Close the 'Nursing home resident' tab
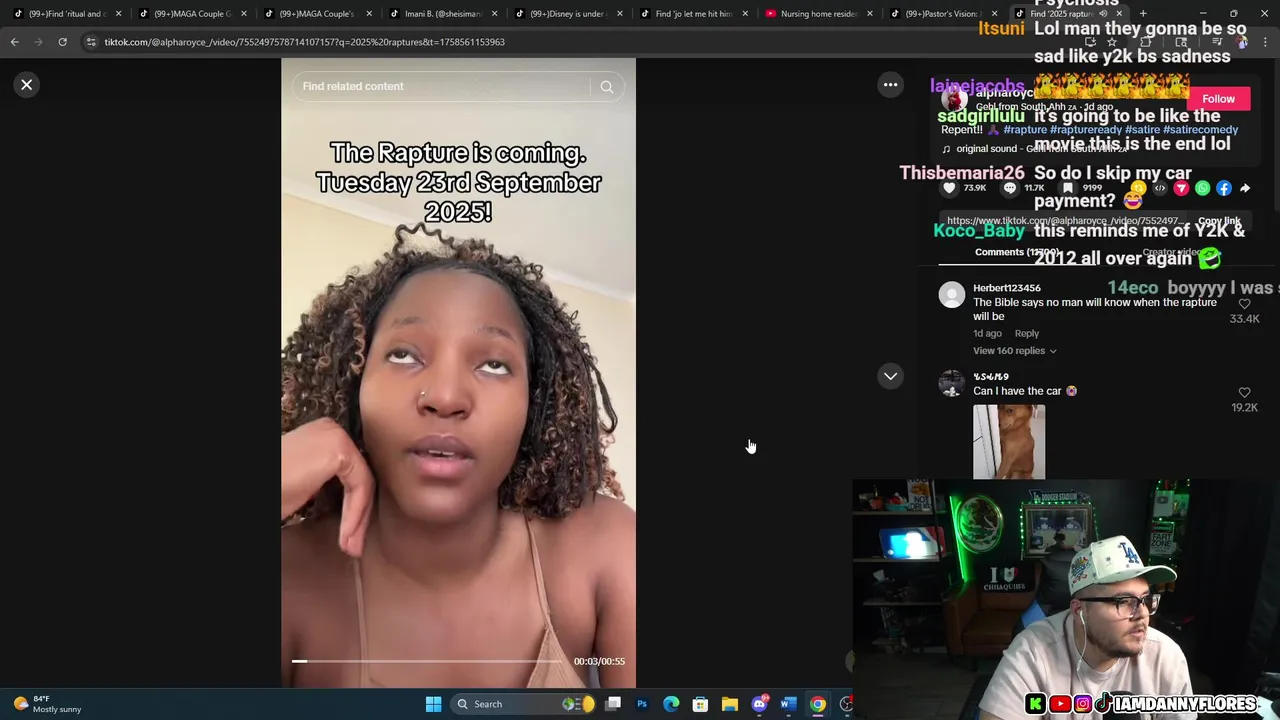Screen dimensions: 1280x720 870,14
